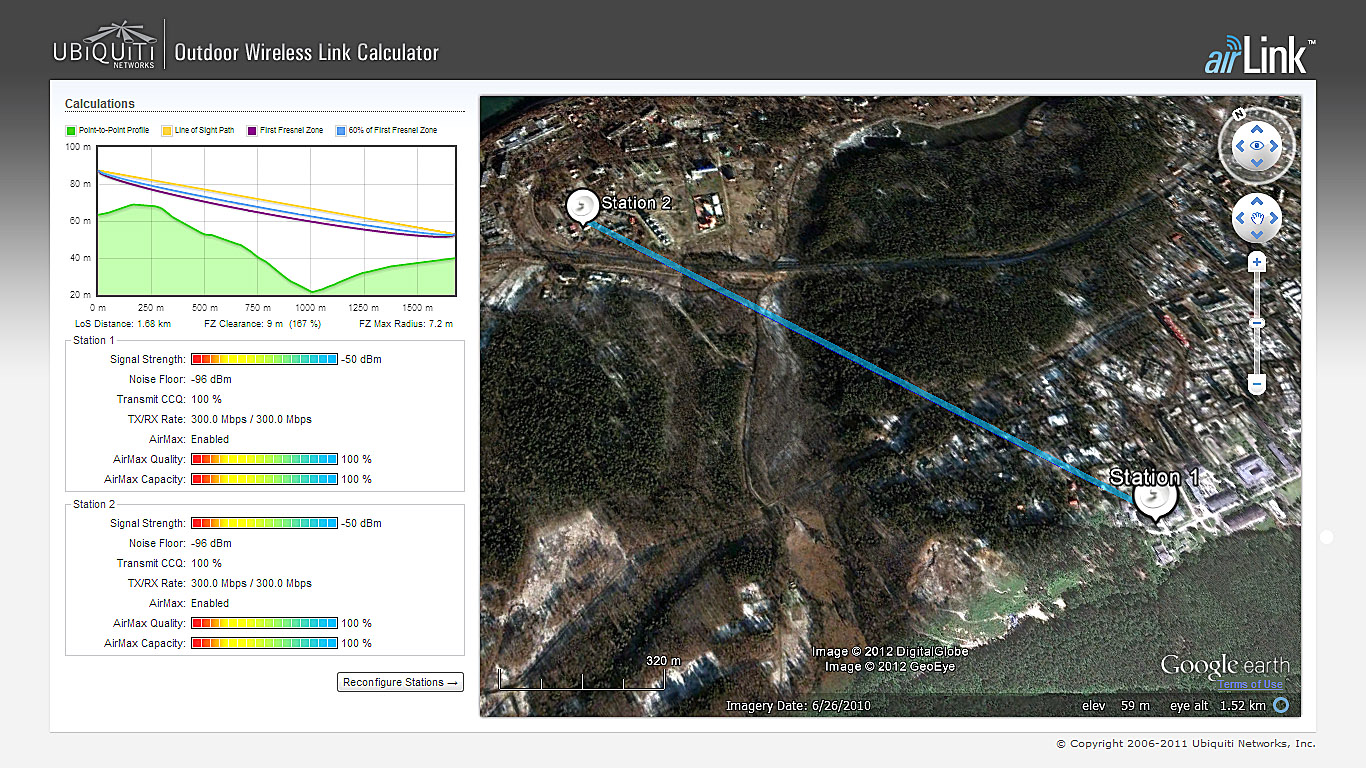Zoom in with the plus button
The width and height of the screenshot is (1366, 768).
pos(1258,262)
